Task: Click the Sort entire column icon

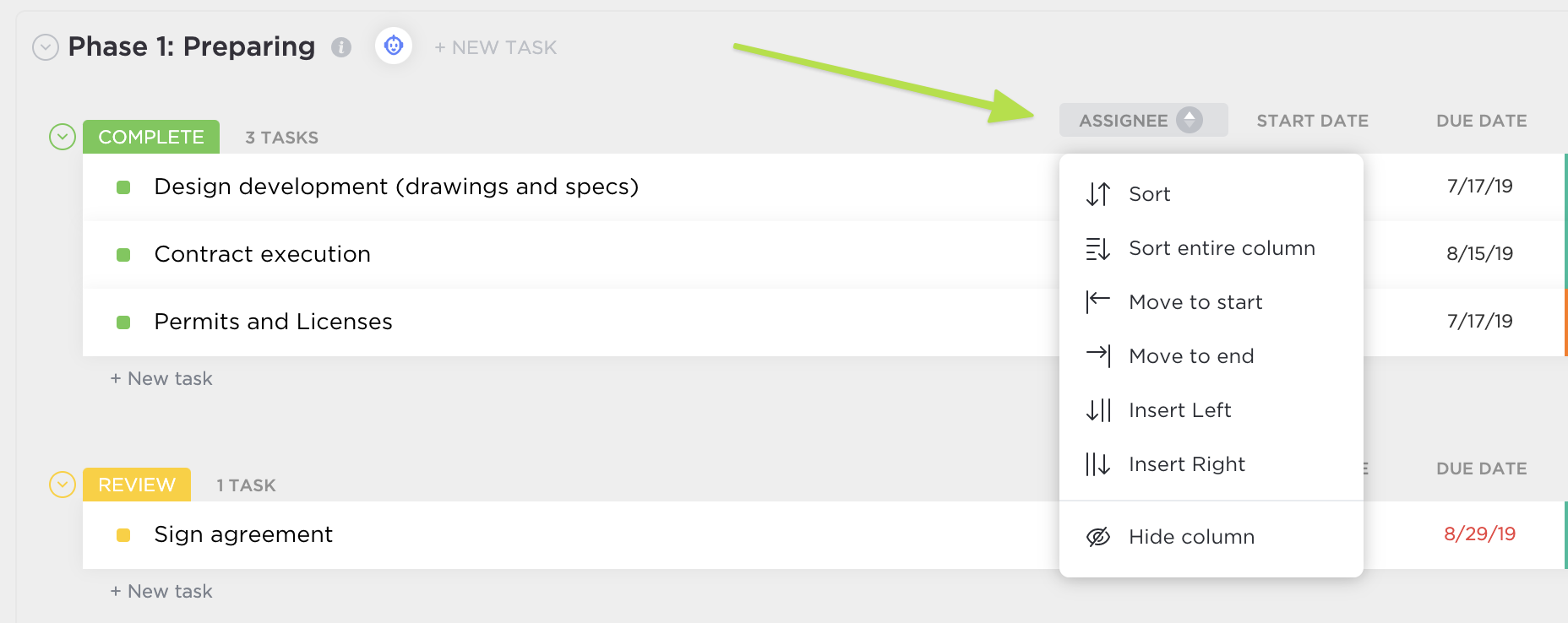Action: click(1097, 247)
